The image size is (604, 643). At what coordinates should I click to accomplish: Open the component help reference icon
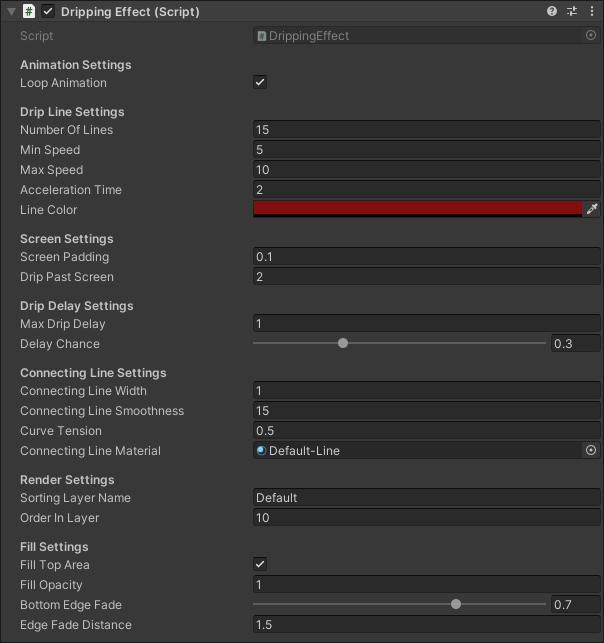click(x=552, y=12)
